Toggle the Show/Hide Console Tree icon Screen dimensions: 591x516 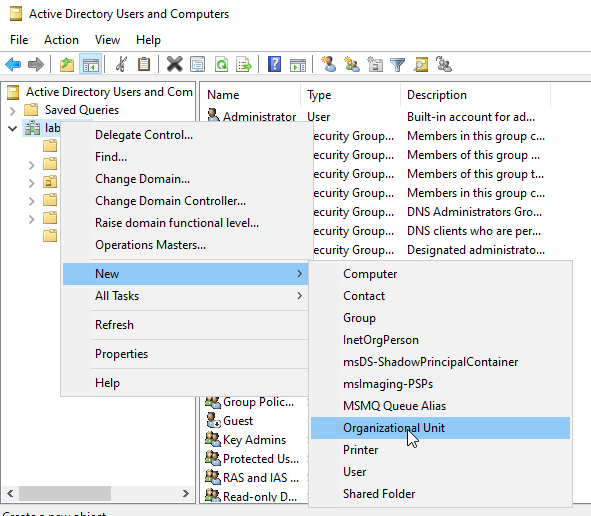[90, 64]
